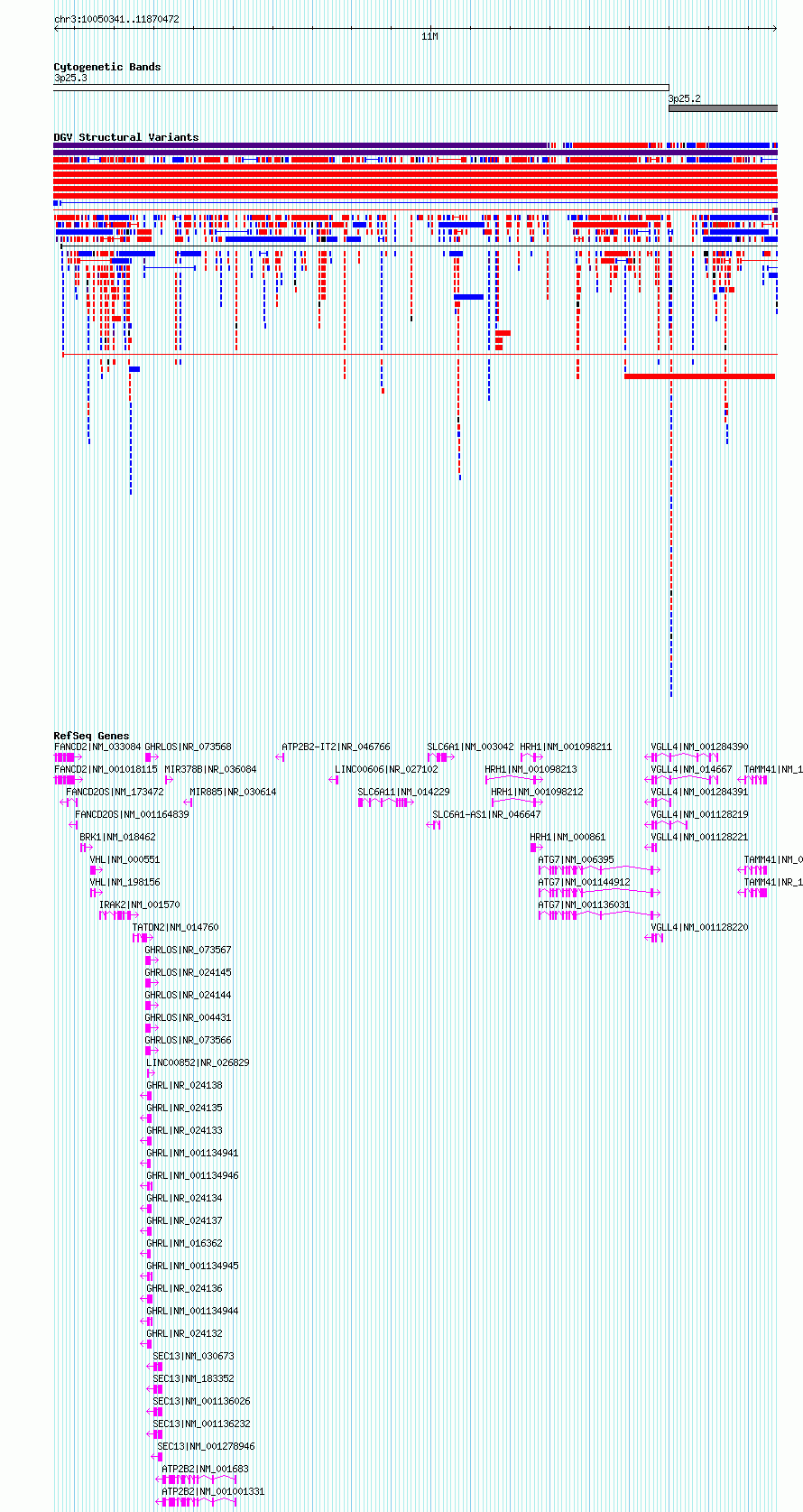Click GHRLOS|NR_004431 label
Viewport: 803px width, 1512px height.
tap(189, 1017)
